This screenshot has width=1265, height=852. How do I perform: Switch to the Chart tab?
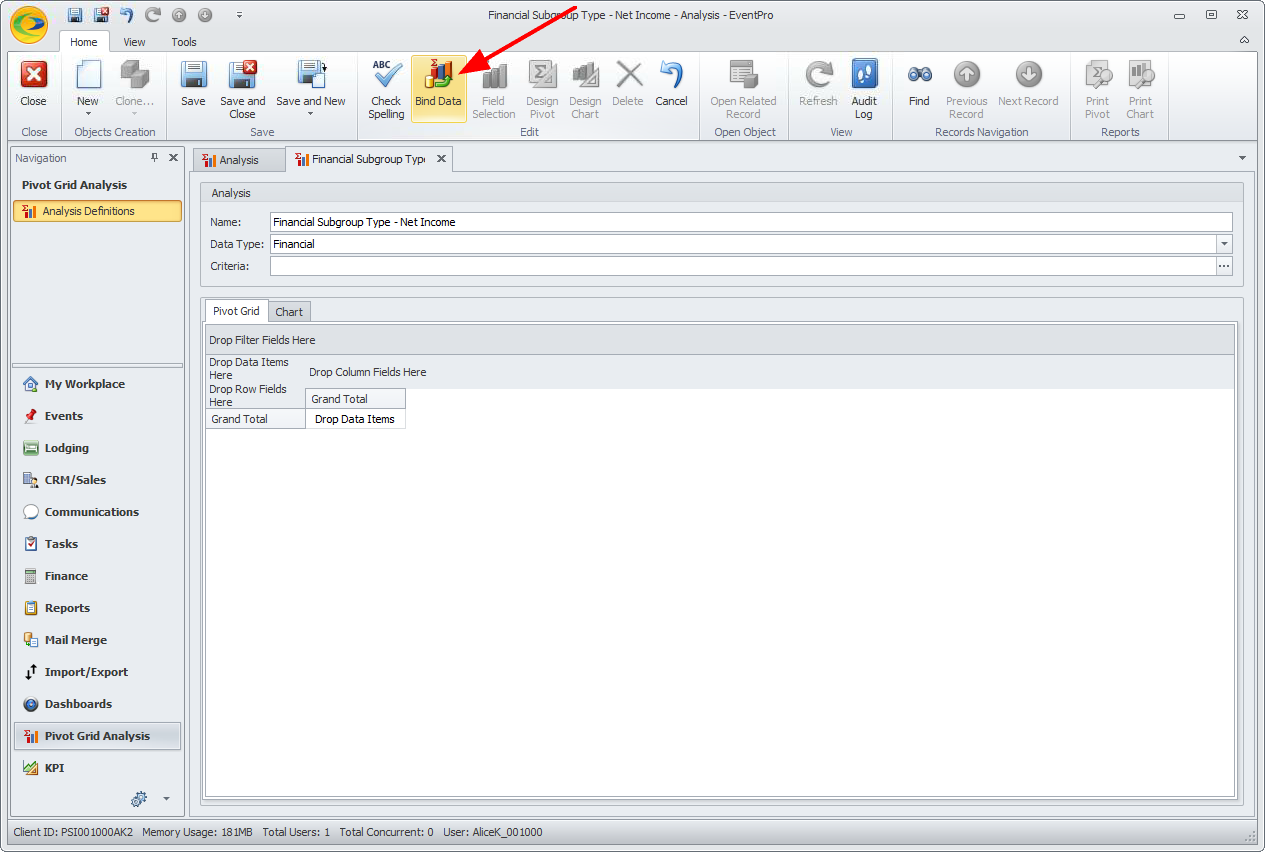point(289,312)
